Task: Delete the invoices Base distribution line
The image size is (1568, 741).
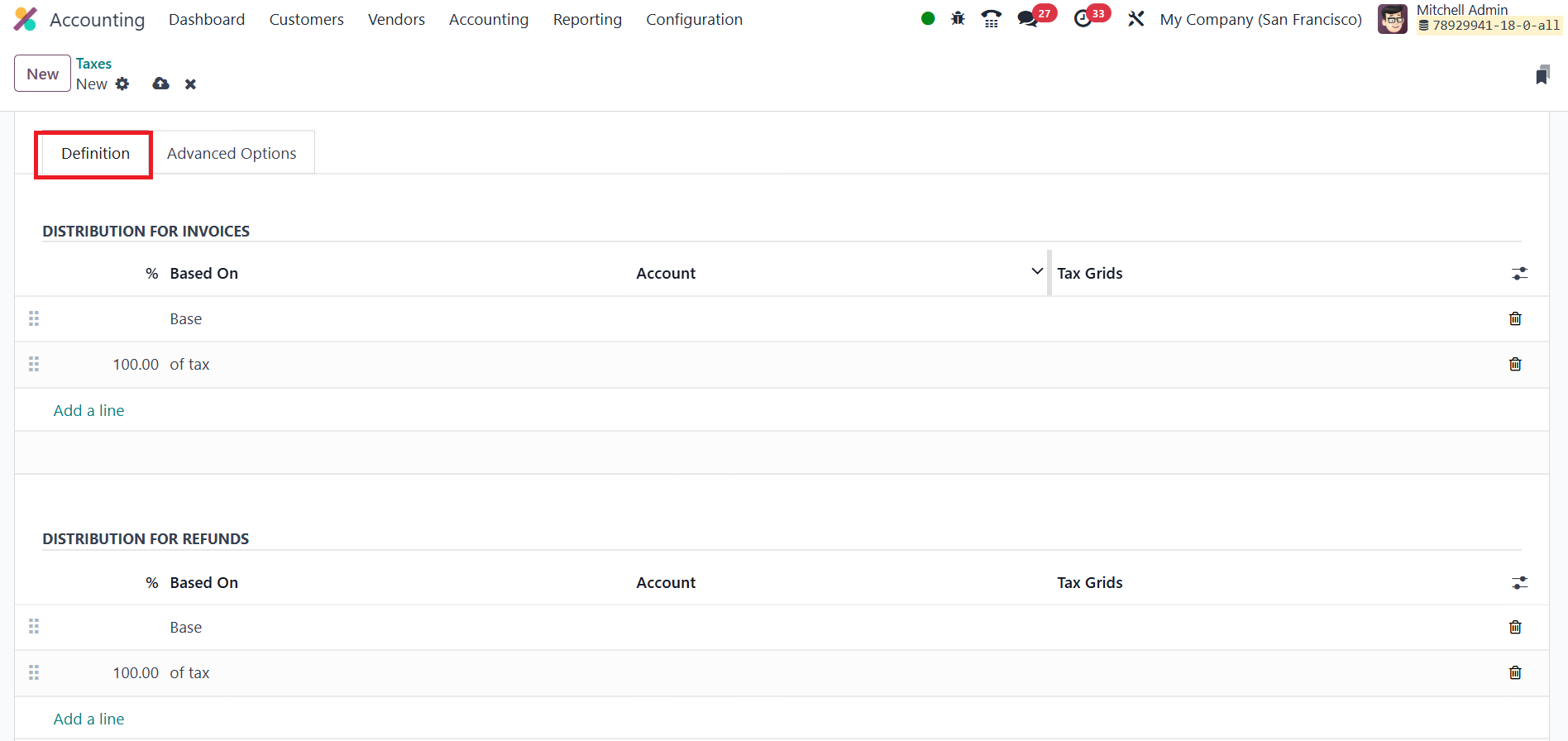Action: [x=1515, y=318]
